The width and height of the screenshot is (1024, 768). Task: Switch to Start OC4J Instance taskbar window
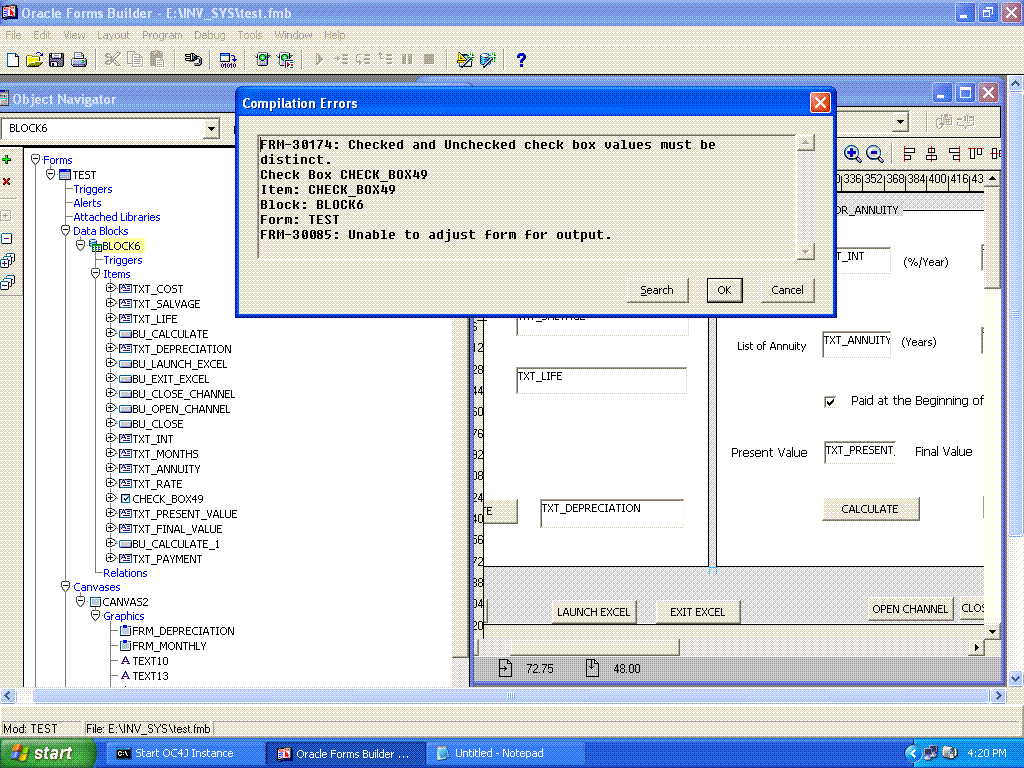pyautogui.click(x=184, y=753)
